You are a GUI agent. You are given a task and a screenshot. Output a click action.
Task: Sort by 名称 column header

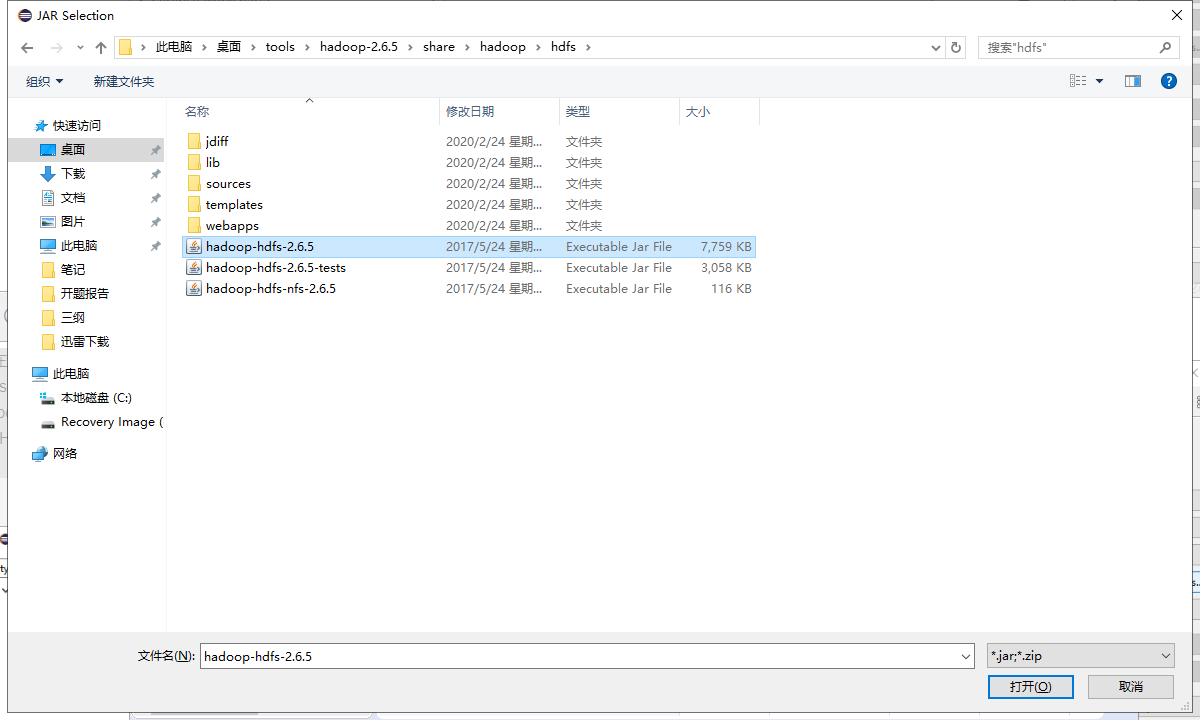pos(197,111)
